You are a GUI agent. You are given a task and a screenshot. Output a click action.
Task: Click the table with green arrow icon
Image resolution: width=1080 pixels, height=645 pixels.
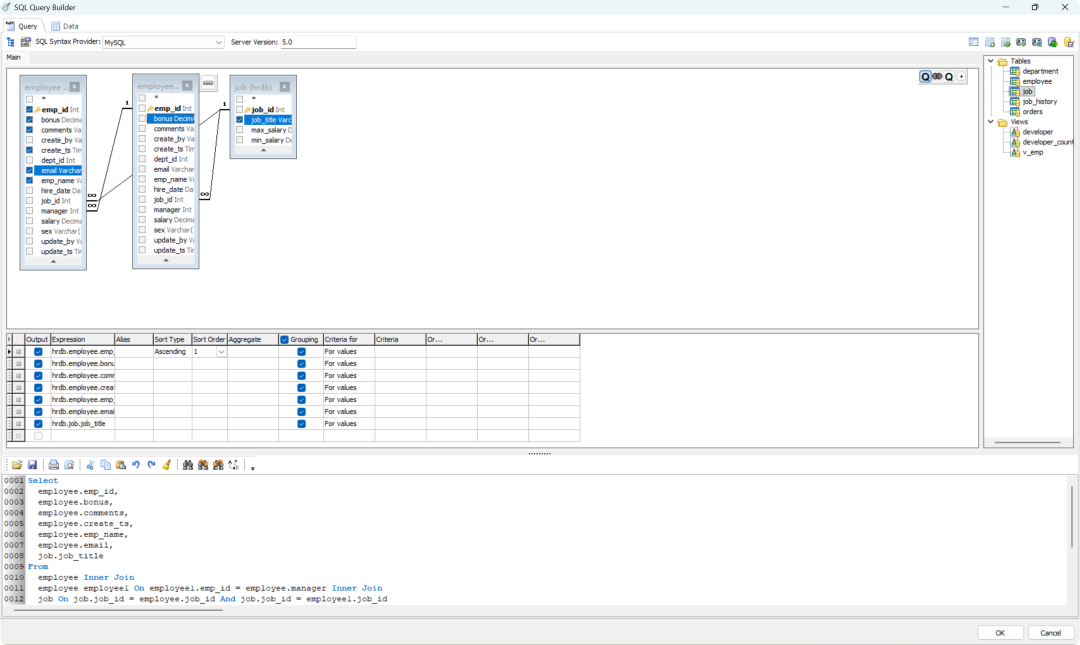[x=1006, y=42]
